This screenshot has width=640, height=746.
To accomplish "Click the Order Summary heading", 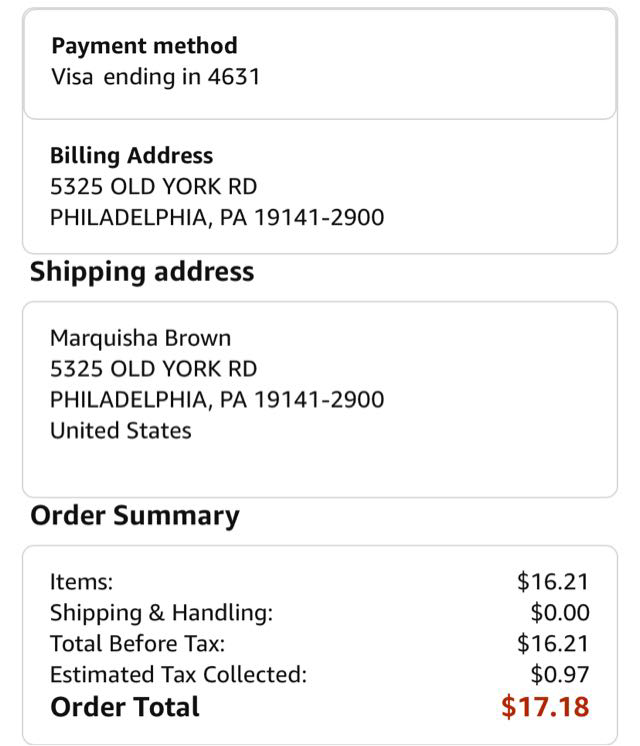I will pos(135,516).
